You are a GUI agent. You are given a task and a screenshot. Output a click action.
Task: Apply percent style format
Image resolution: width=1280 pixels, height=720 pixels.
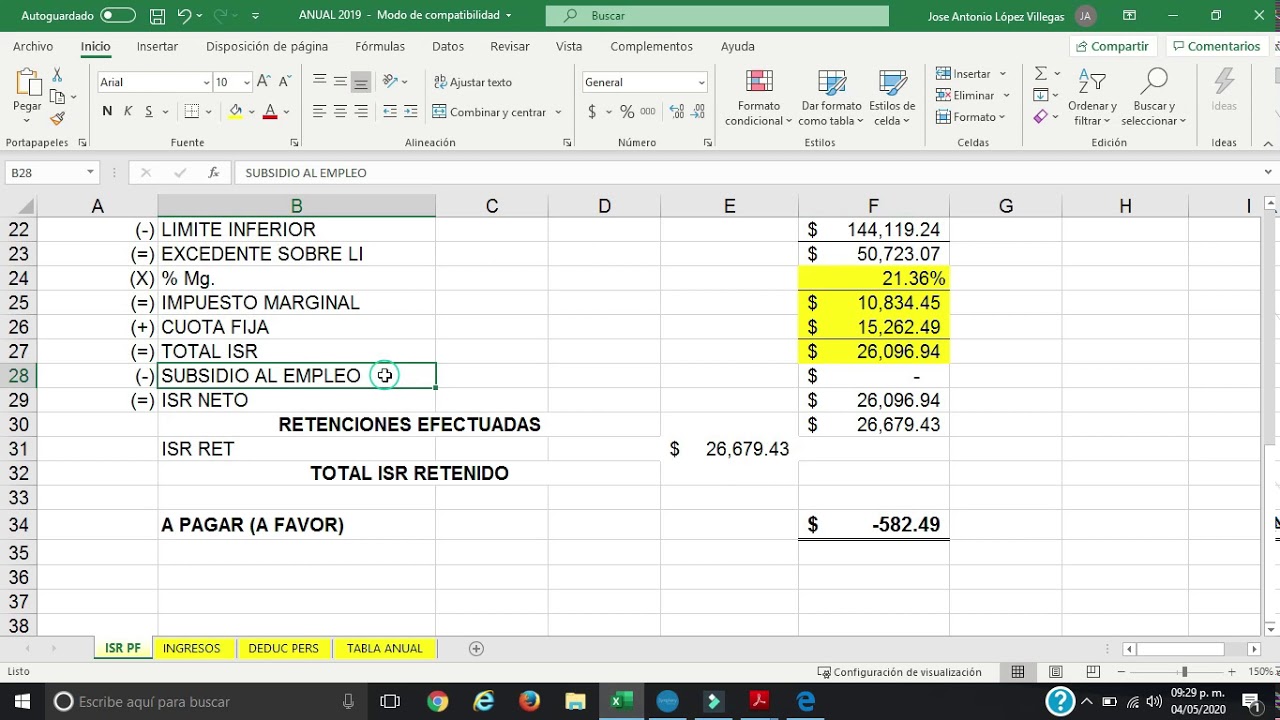[627, 112]
